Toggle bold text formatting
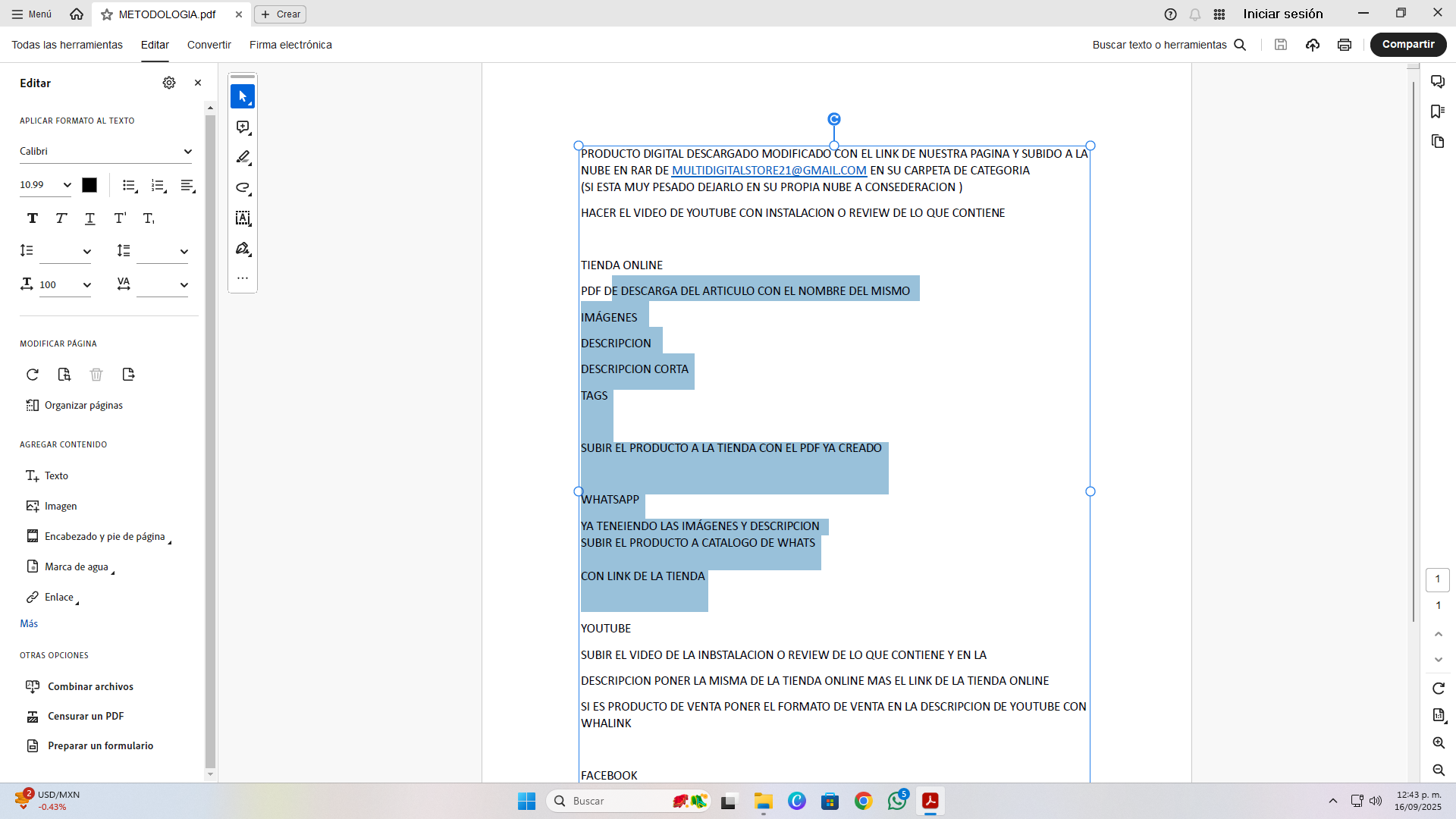1456x819 pixels. (33, 218)
